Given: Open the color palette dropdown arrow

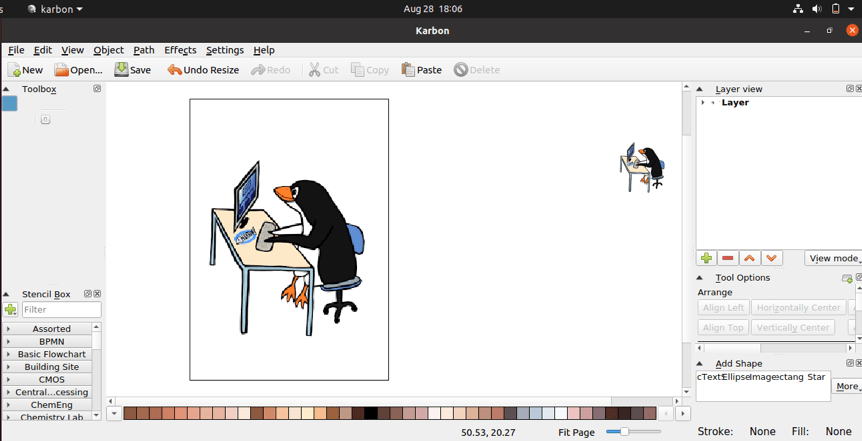Looking at the screenshot, I should [114, 414].
